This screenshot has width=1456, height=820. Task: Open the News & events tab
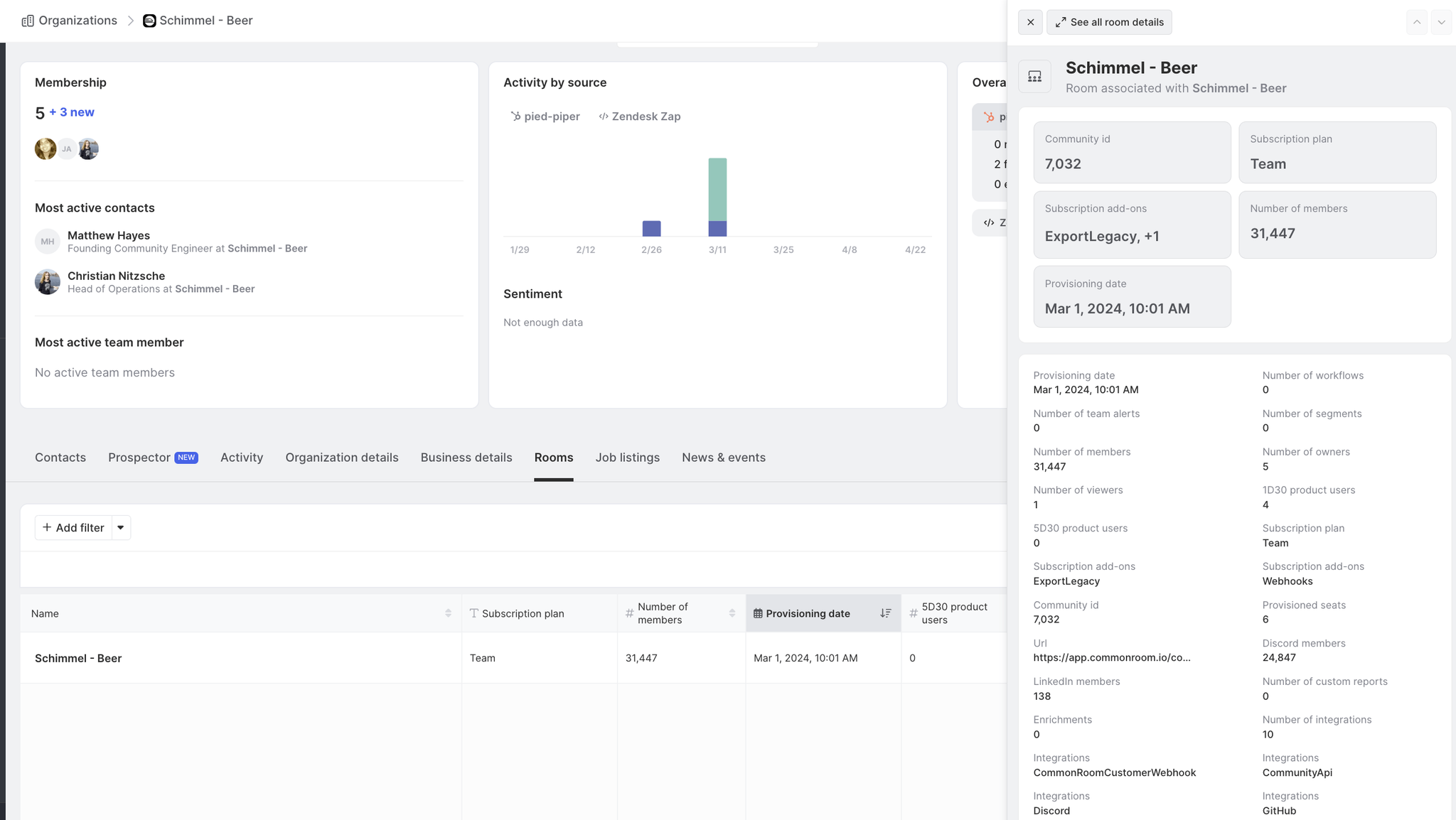[724, 458]
